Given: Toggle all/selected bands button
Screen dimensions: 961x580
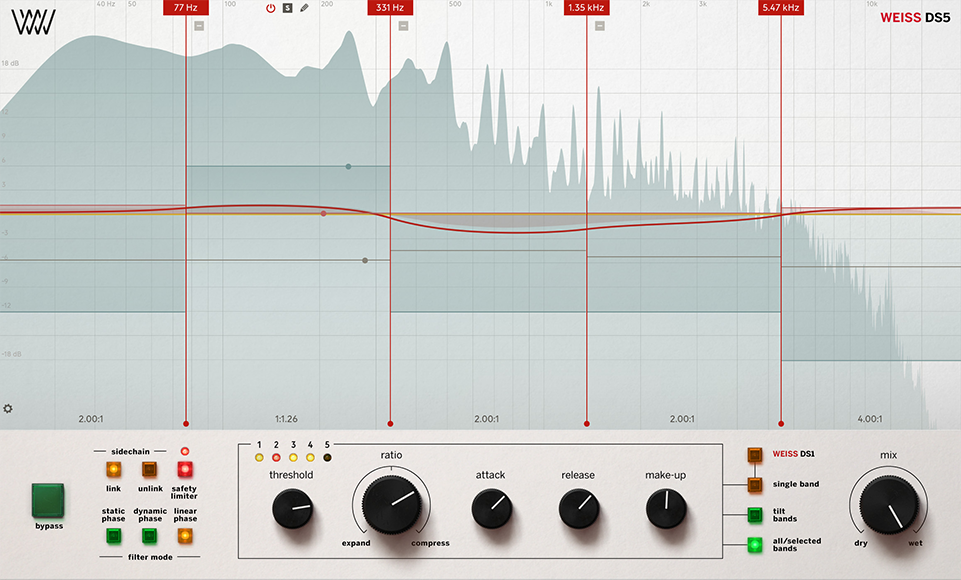Looking at the screenshot, I should 754,544.
